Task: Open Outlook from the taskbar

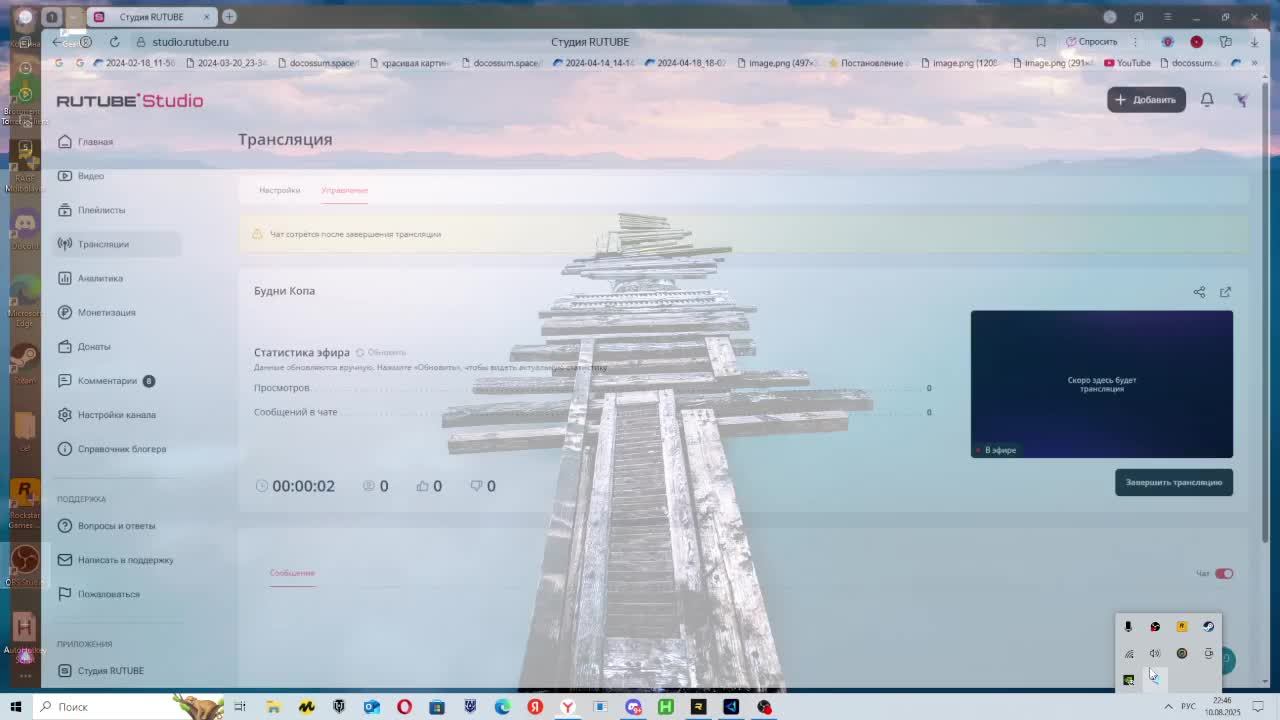Action: click(x=371, y=707)
